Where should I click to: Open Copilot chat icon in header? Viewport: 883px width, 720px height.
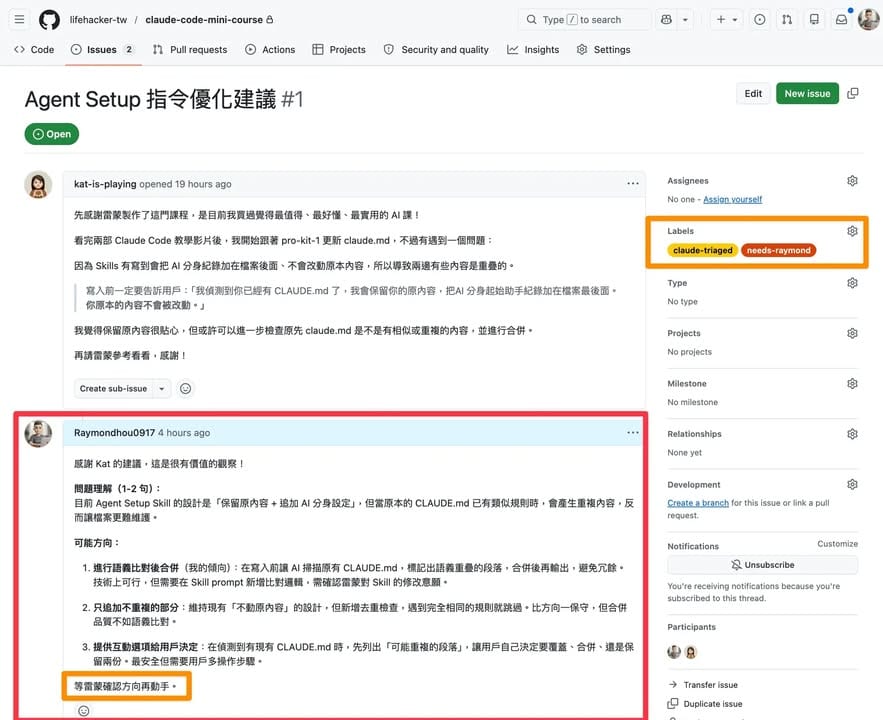point(666,20)
